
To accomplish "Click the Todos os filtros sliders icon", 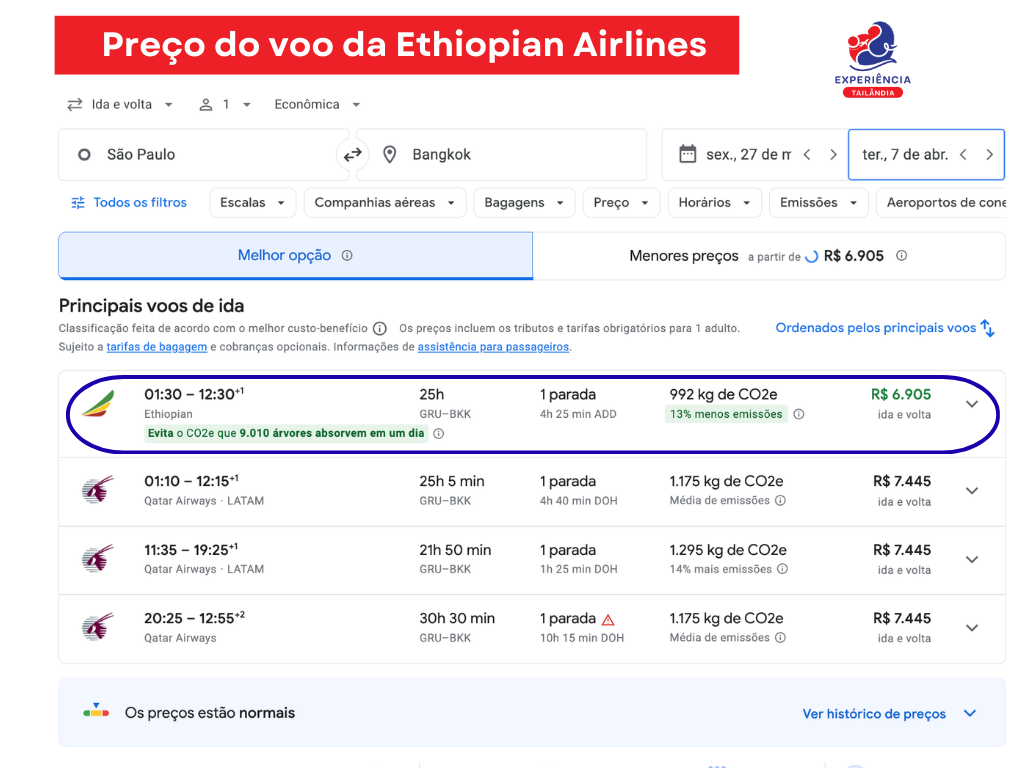I will 78,203.
